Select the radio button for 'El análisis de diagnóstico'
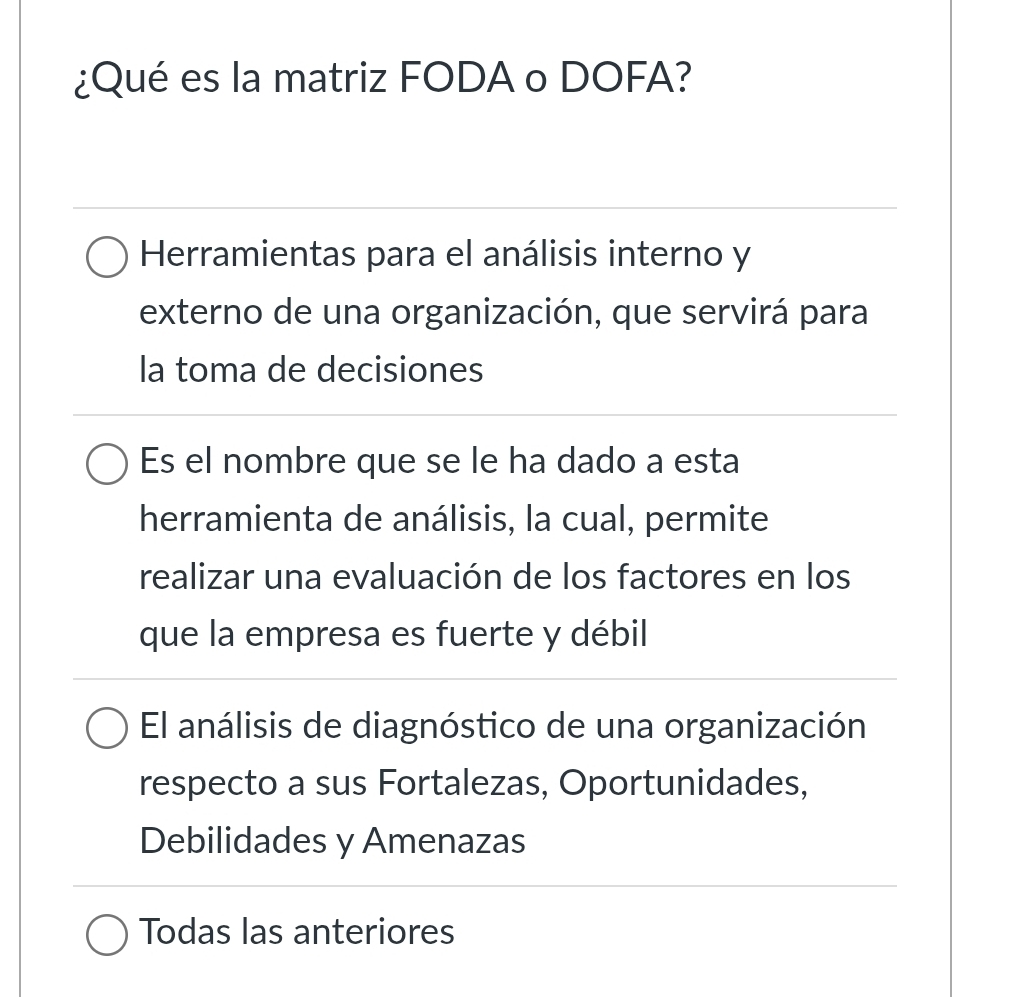 (106, 728)
